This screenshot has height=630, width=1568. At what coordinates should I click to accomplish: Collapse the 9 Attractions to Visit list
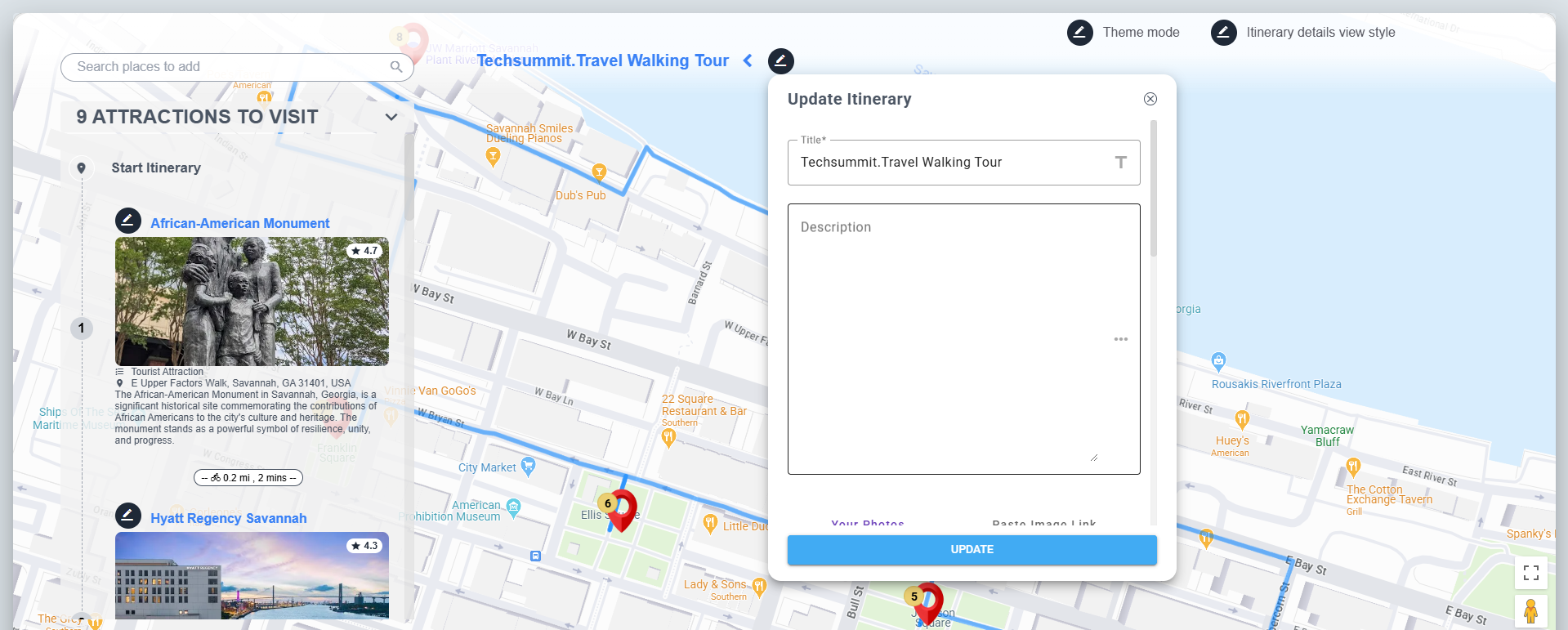point(391,117)
